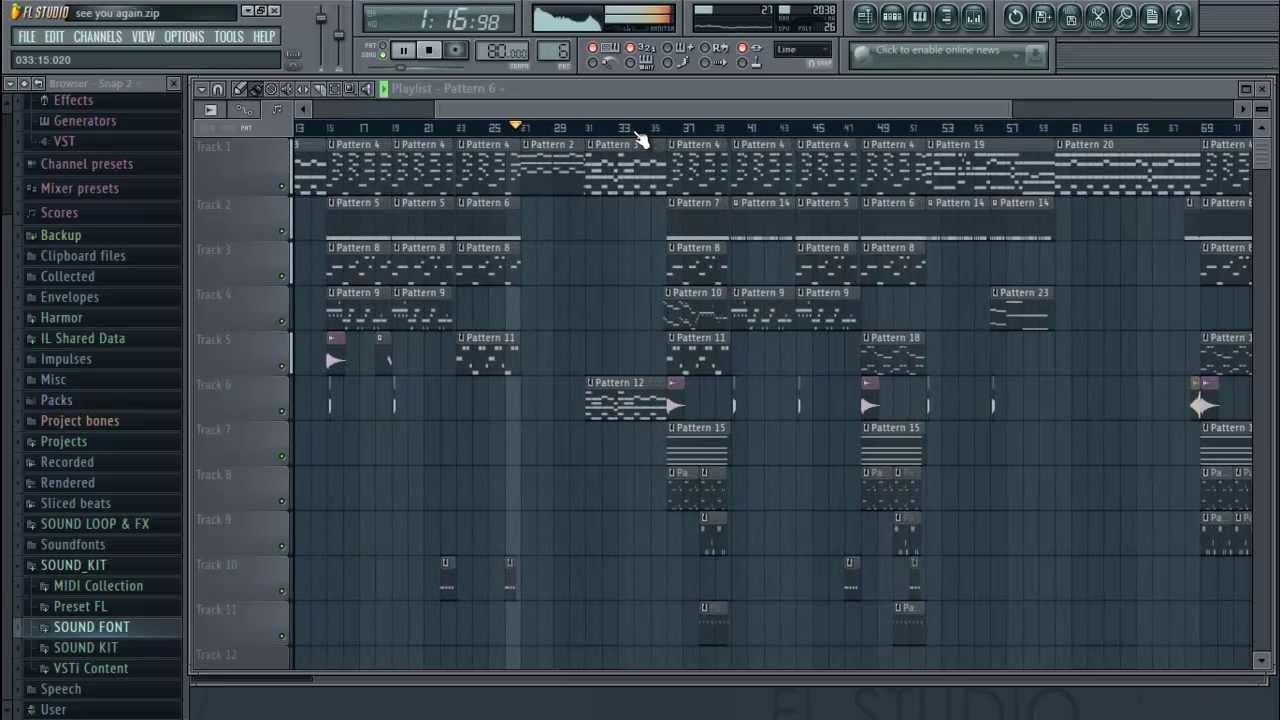
Task: Open the Playlist options menu arrow
Action: click(202, 89)
